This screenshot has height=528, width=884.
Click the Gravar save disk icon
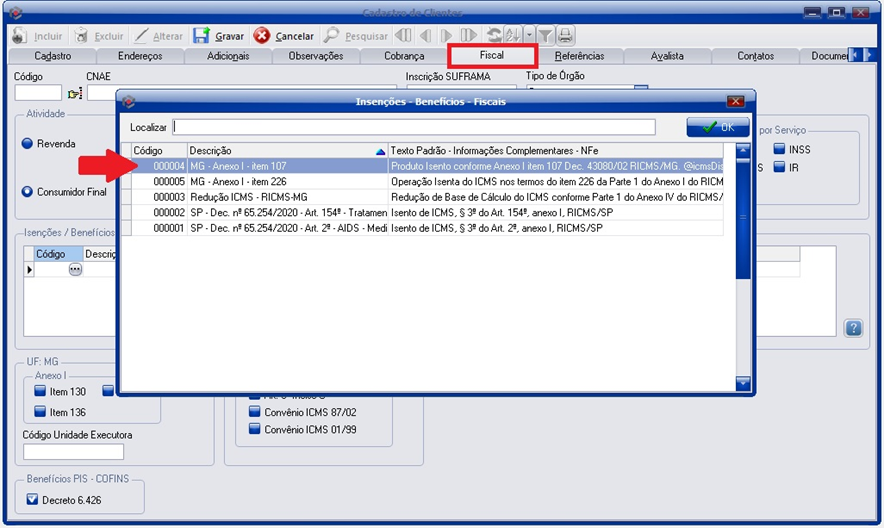click(x=202, y=36)
